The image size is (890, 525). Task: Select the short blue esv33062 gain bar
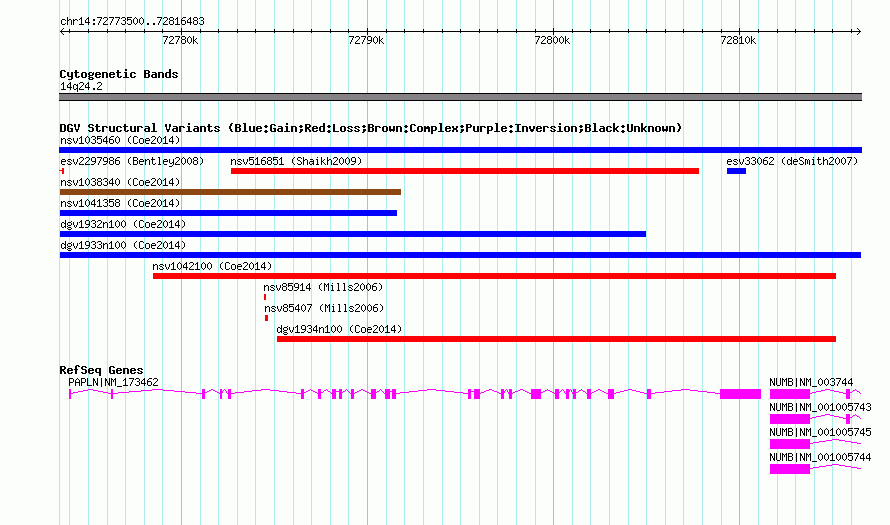[736, 171]
